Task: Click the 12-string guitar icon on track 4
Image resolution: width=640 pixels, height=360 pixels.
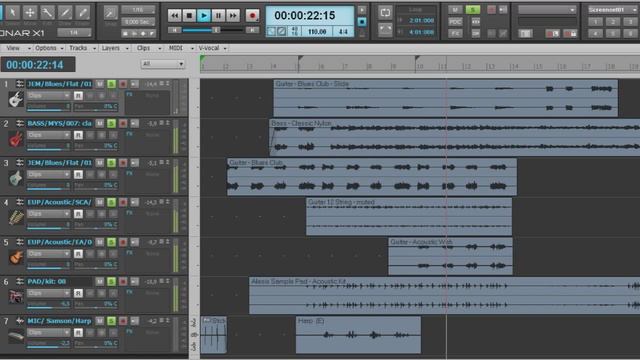Action: [x=16, y=218]
